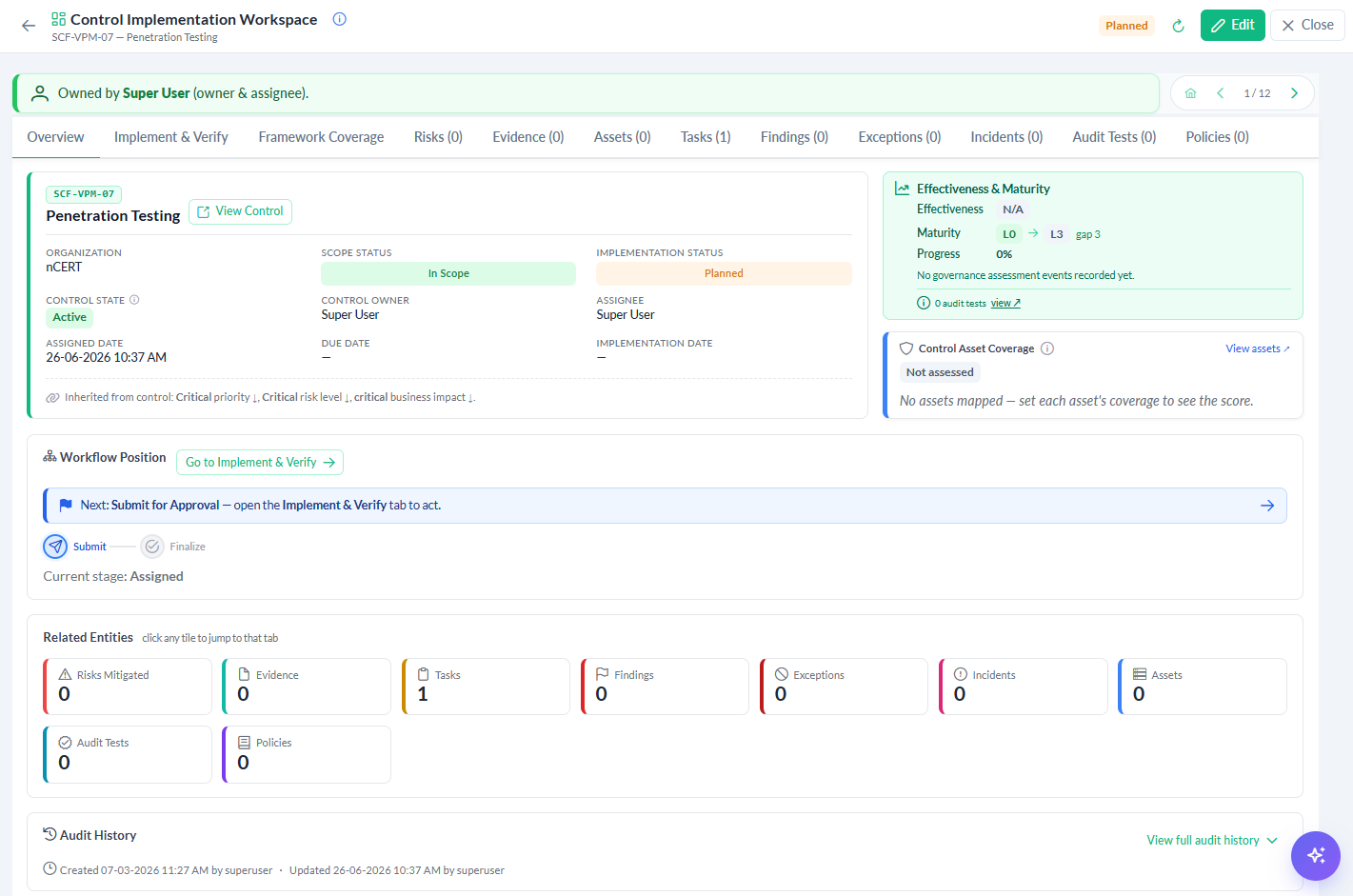
Task: Click the Finalize workflow stage icon
Action: pos(152,547)
